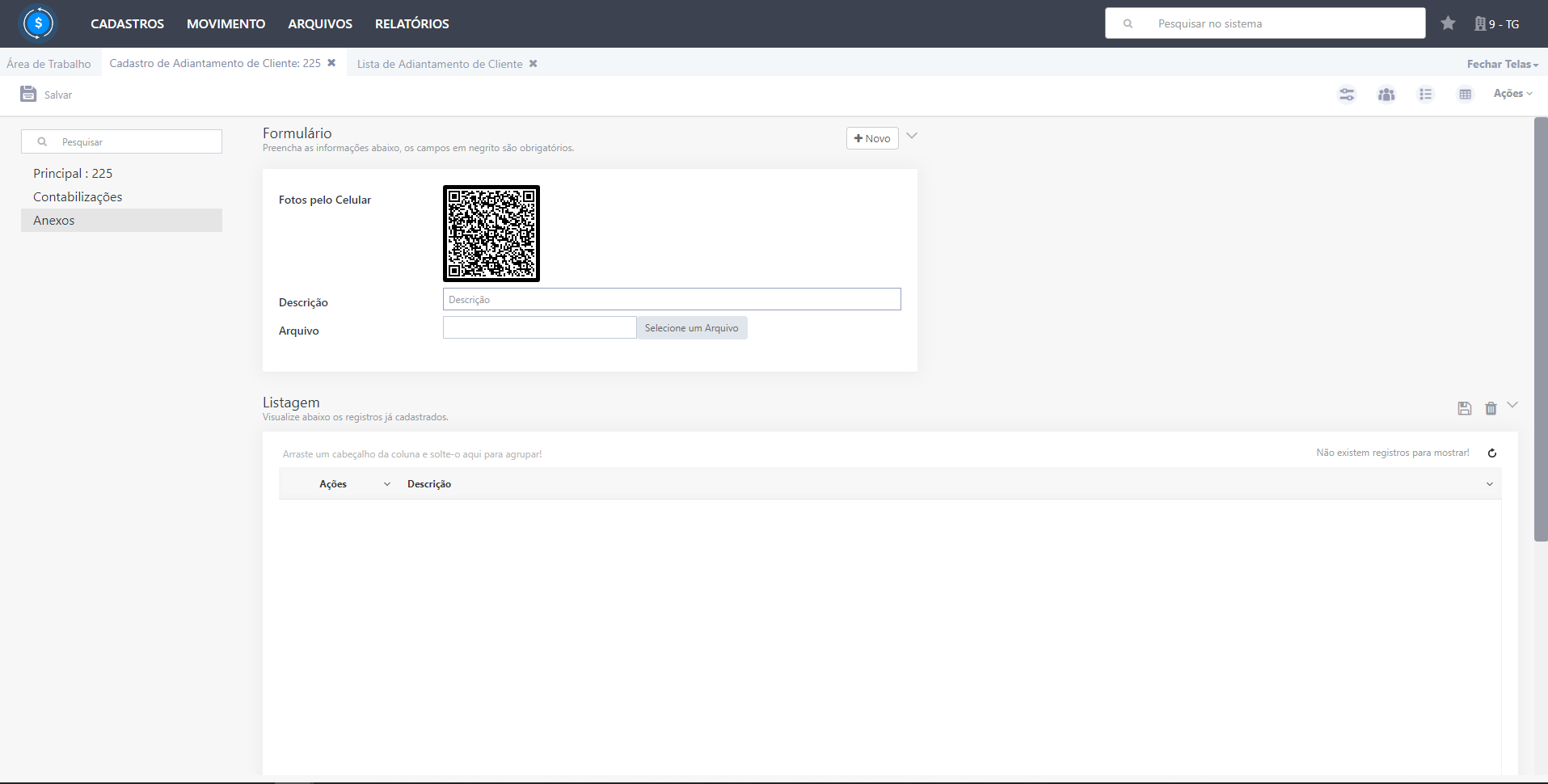Collapse the Listagem section chevron
Screen dimensions: 1548x784
point(1512,405)
